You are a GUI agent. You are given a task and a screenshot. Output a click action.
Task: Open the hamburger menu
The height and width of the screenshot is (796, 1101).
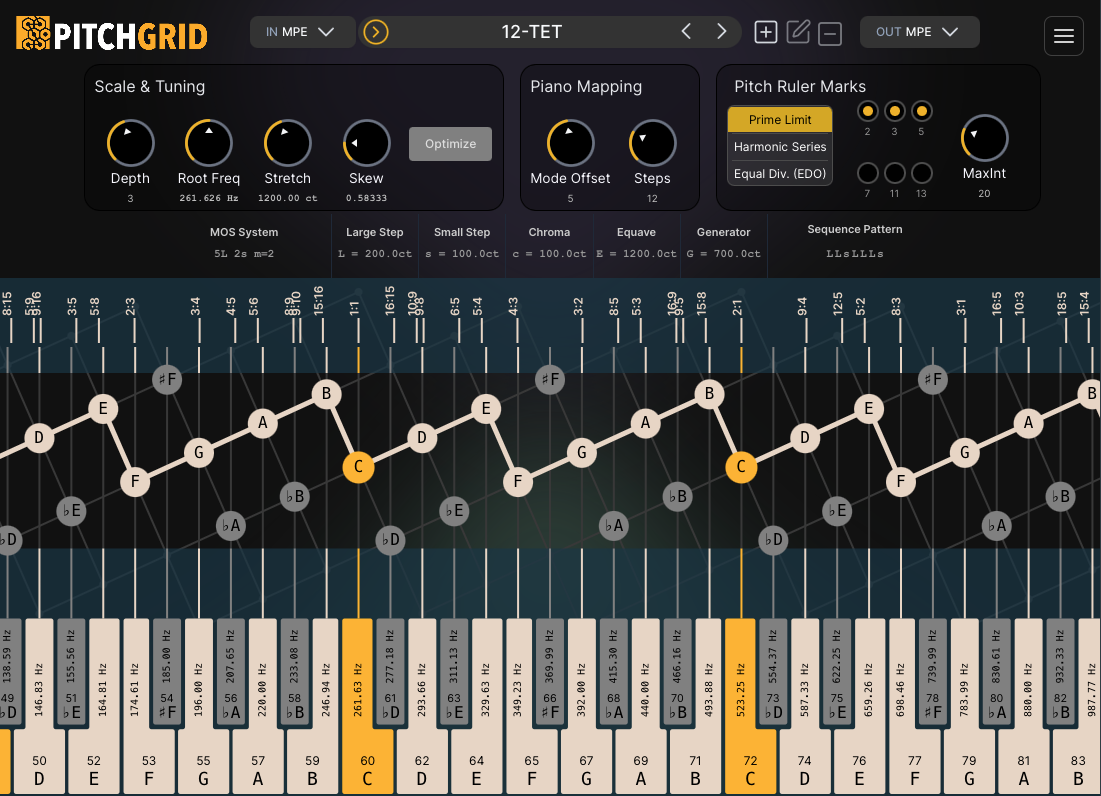1063,36
